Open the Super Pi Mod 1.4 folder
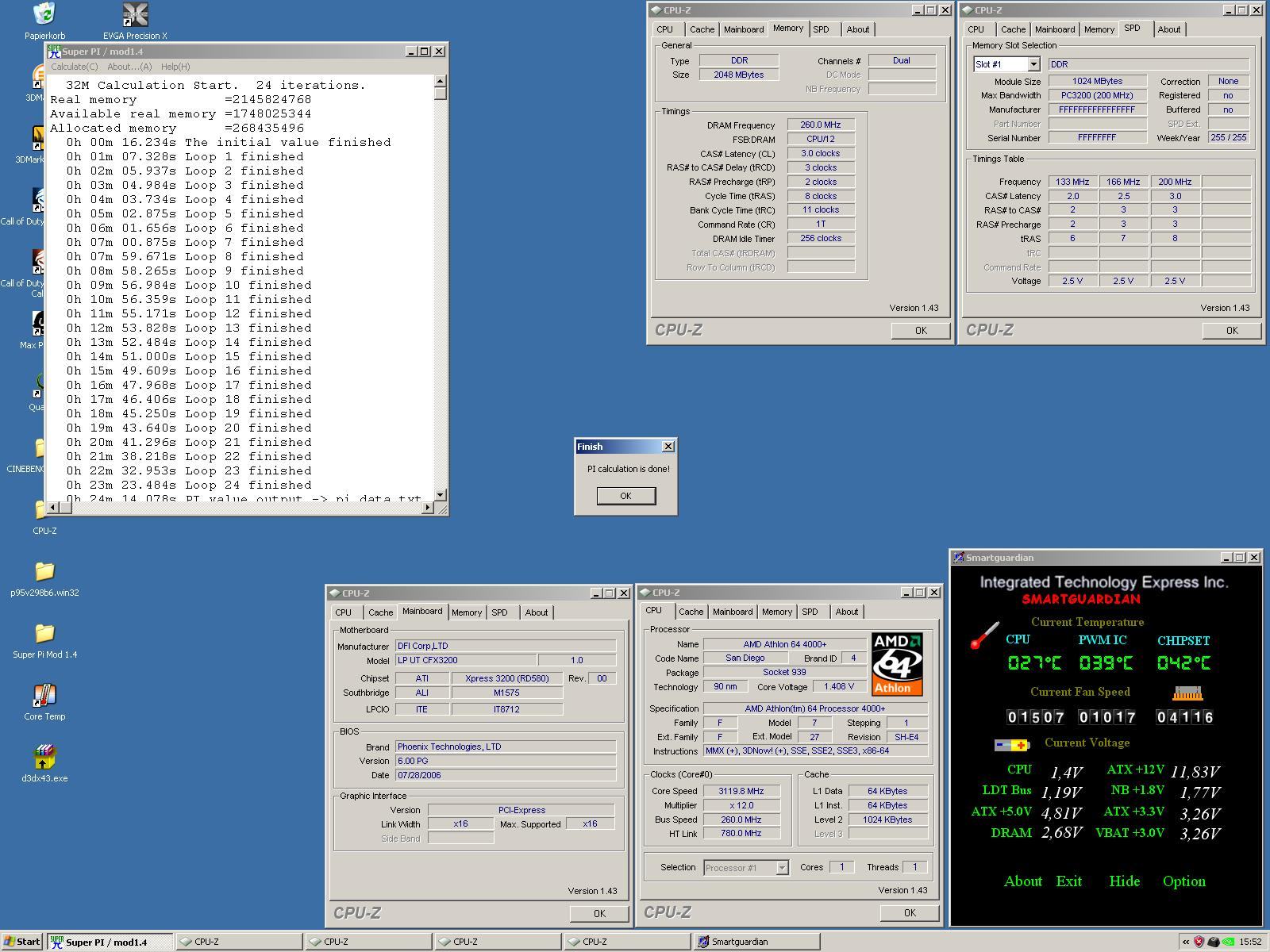This screenshot has width=1270, height=952. coord(44,634)
